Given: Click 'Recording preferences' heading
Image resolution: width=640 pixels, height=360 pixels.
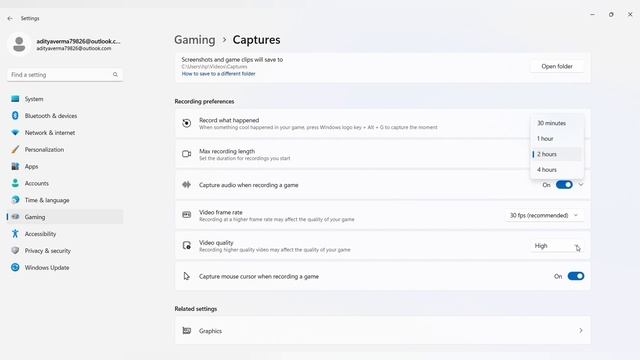Looking at the screenshot, I should [204, 101].
